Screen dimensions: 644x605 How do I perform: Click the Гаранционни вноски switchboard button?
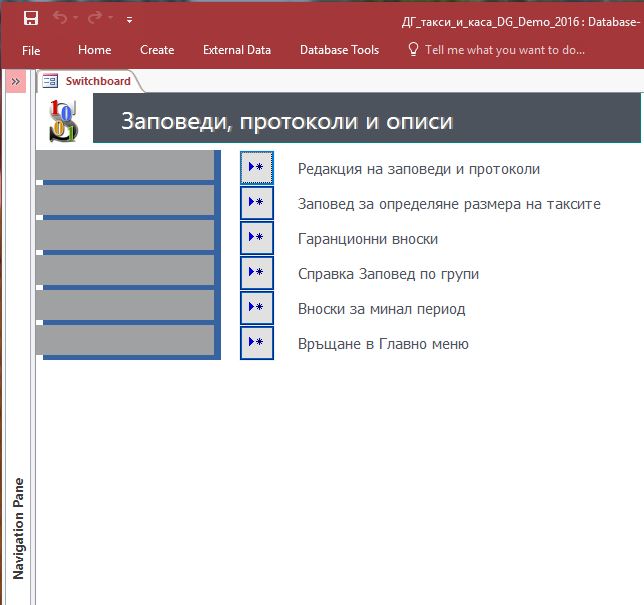click(256, 238)
